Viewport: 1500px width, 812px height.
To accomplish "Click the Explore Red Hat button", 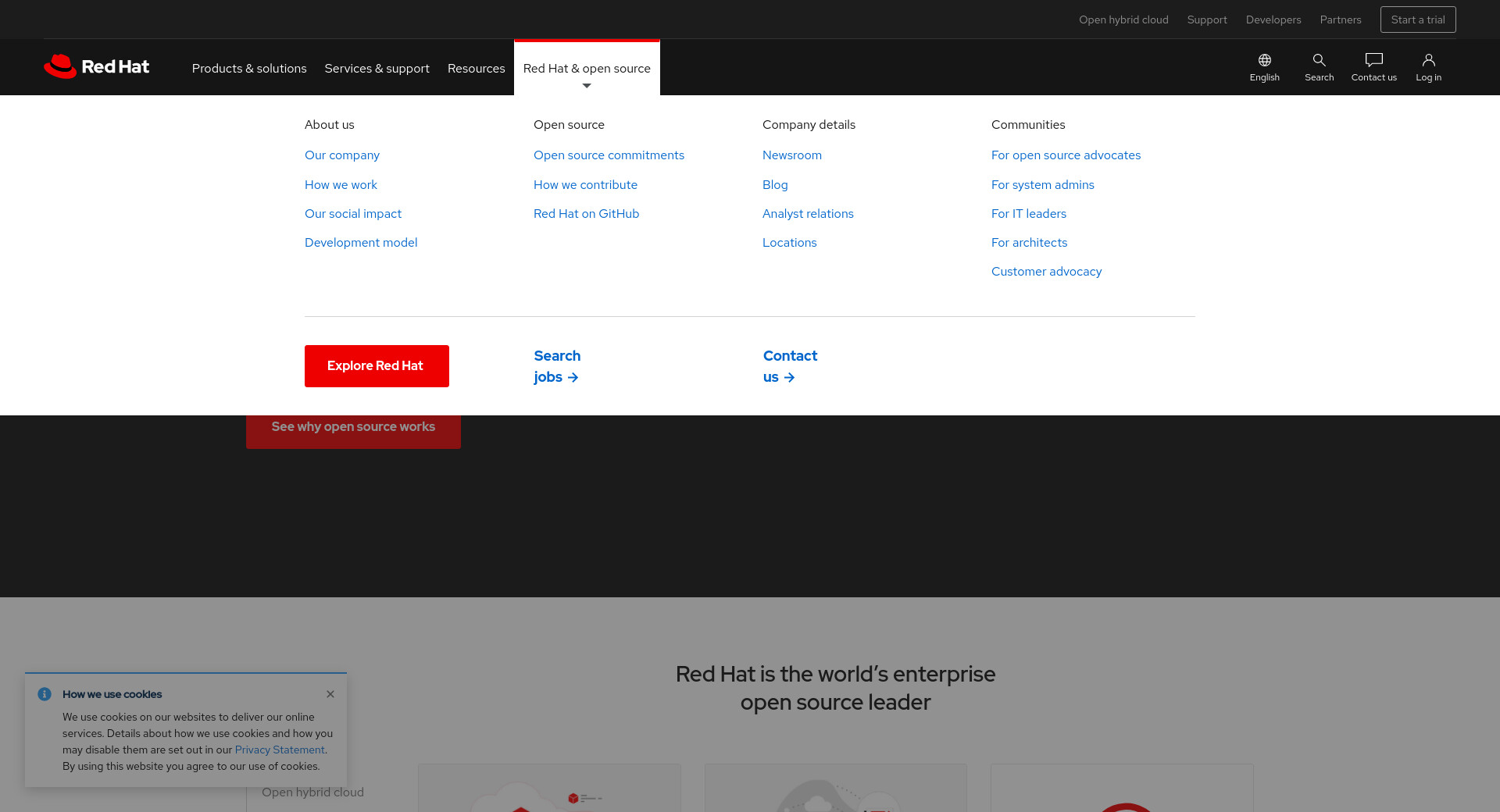I will [x=377, y=366].
